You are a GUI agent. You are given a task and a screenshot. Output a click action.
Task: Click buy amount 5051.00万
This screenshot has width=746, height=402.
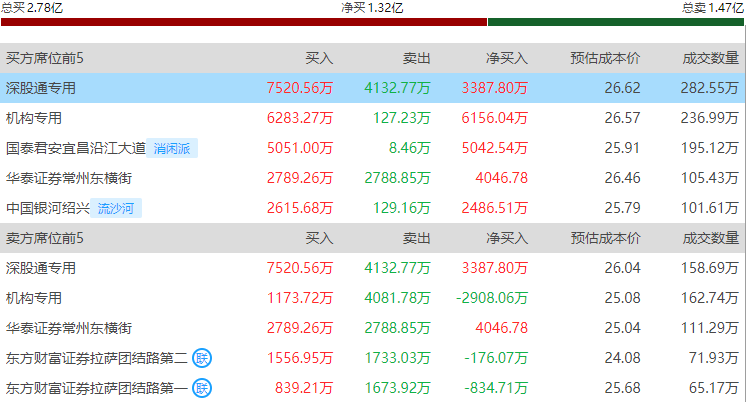tap(300, 148)
